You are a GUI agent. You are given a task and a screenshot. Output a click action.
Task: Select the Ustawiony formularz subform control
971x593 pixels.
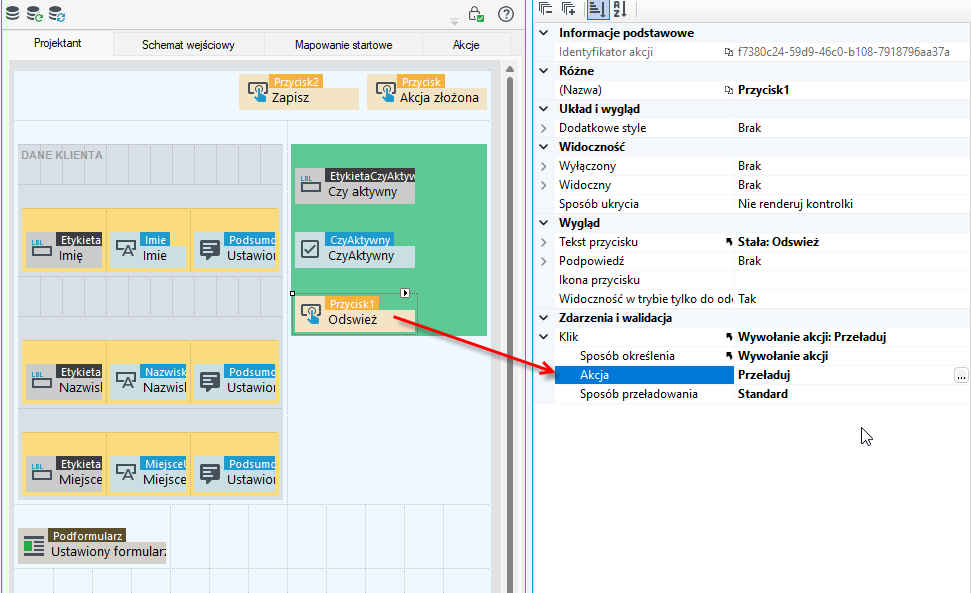tap(92, 546)
